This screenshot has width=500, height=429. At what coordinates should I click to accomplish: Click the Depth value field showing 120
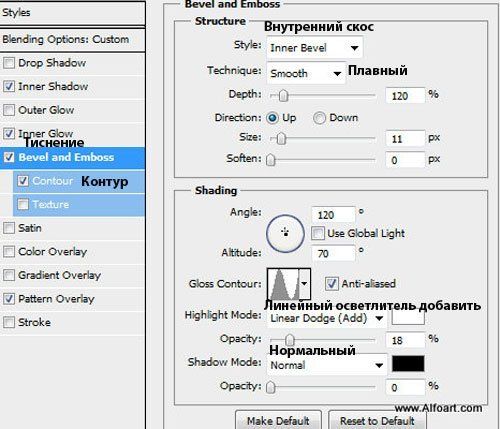point(405,96)
